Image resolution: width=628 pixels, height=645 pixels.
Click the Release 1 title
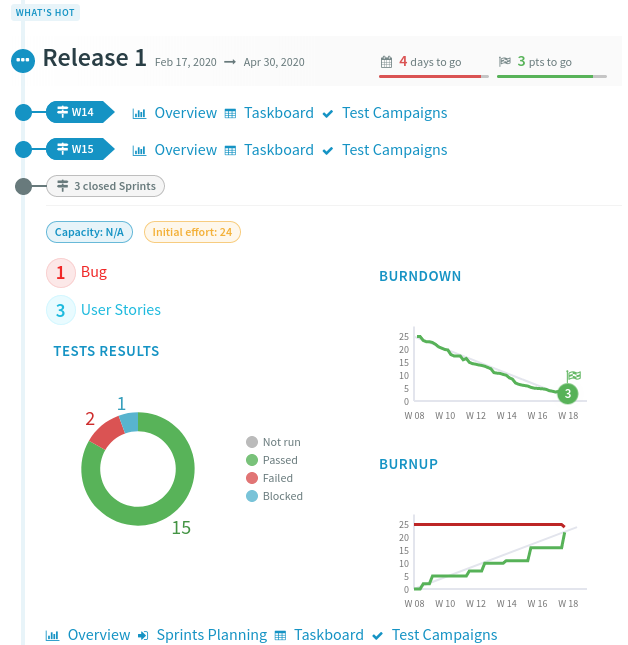point(95,58)
